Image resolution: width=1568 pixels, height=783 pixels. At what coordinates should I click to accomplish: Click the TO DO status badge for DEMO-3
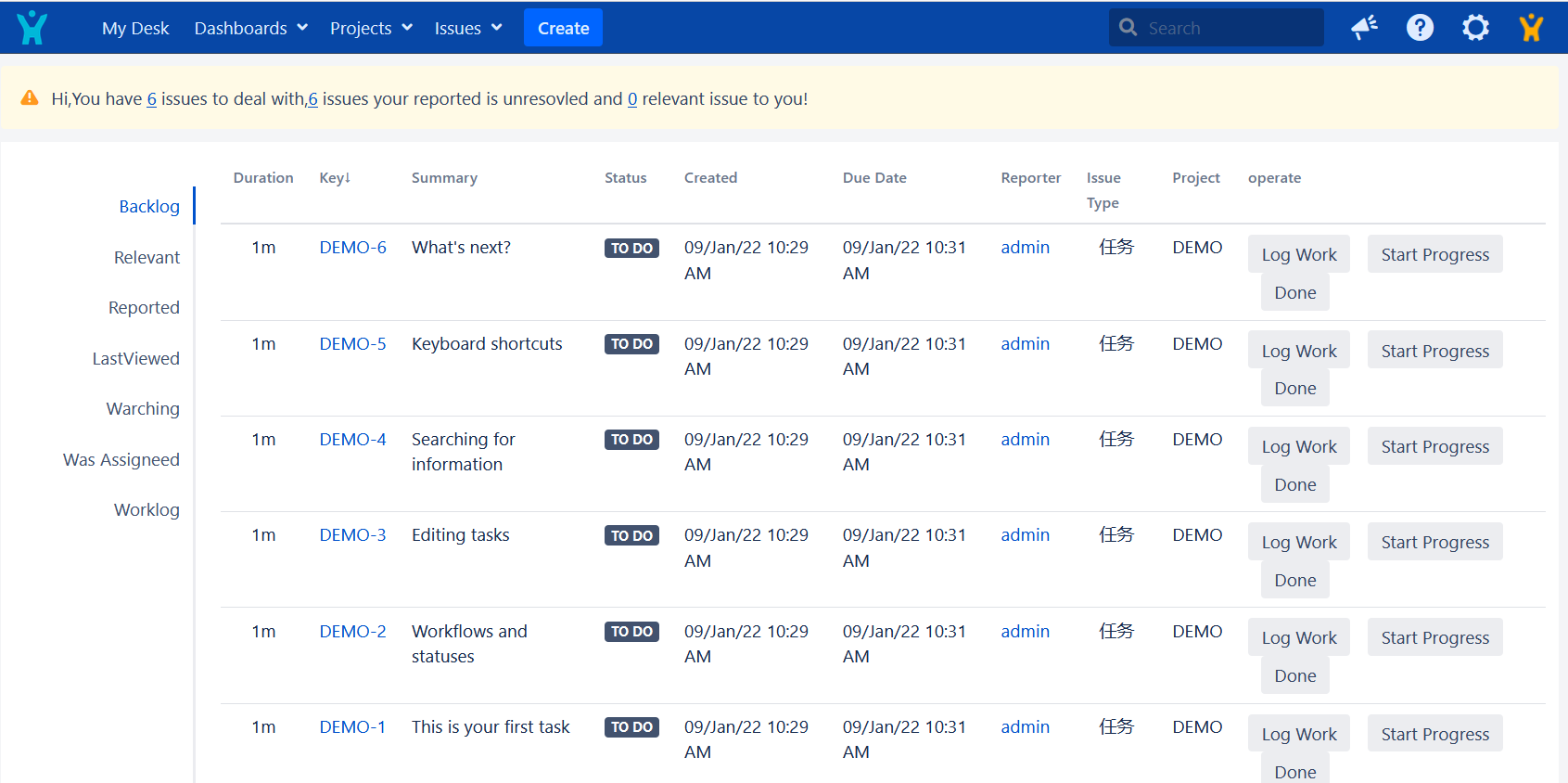pos(631,535)
